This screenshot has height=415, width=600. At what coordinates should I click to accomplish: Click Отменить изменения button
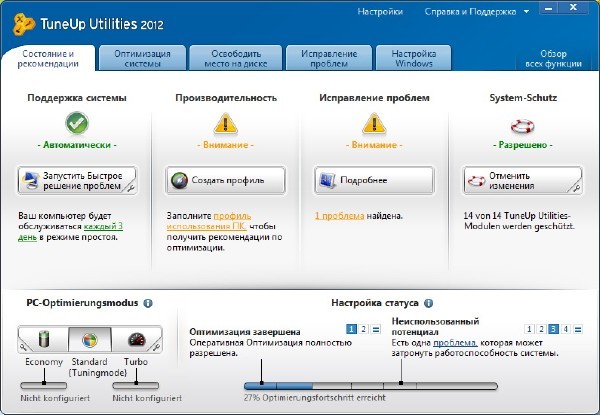point(522,181)
